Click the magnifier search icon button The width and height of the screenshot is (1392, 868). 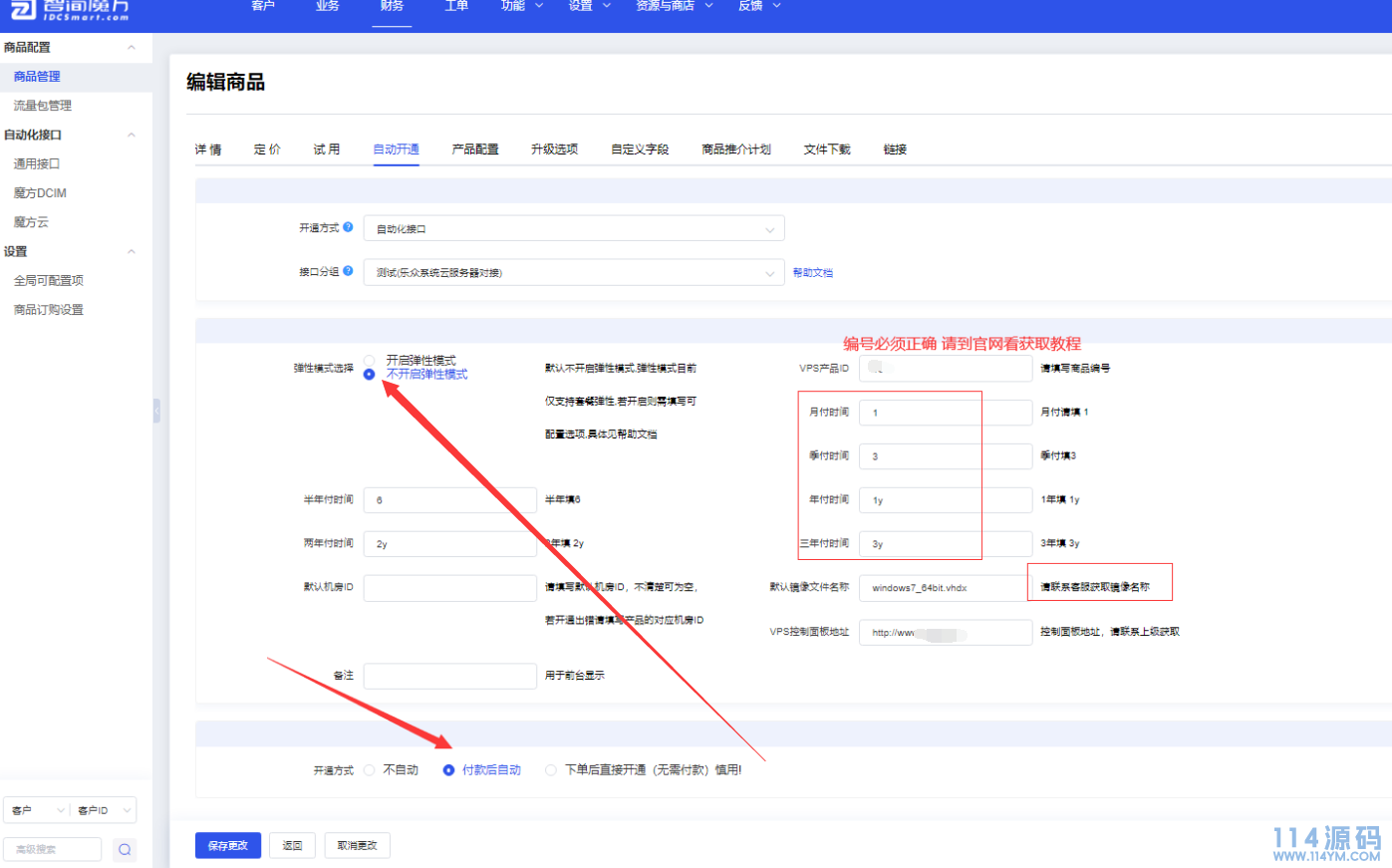(125, 849)
